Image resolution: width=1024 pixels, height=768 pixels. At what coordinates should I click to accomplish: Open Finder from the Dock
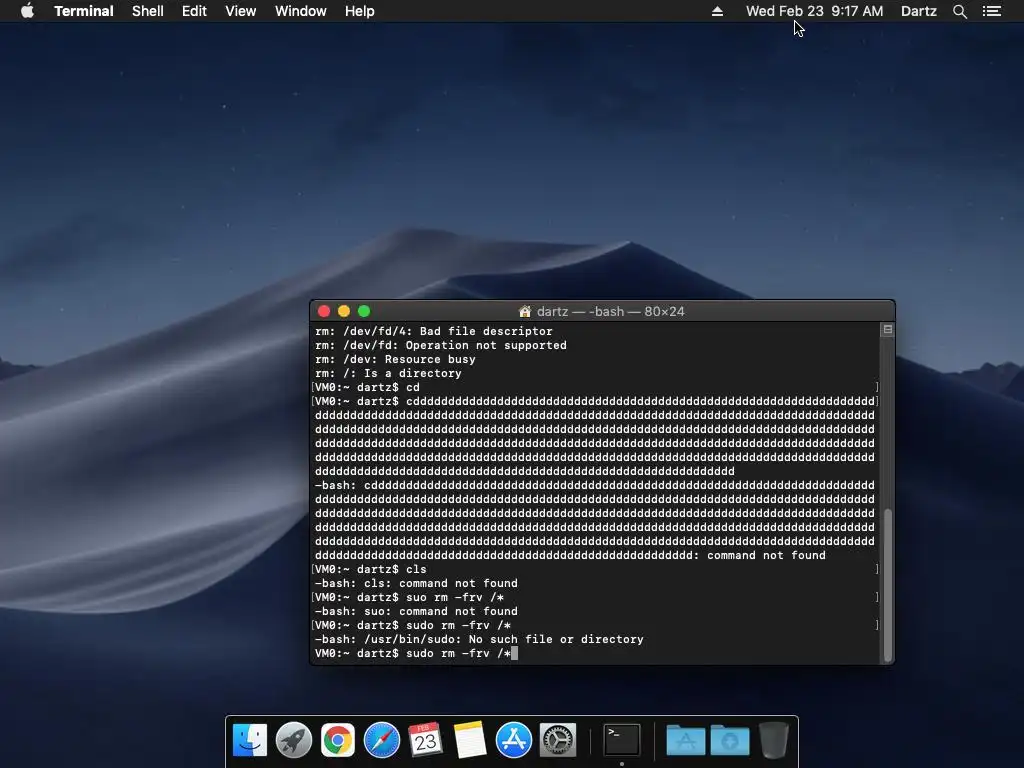coord(250,741)
